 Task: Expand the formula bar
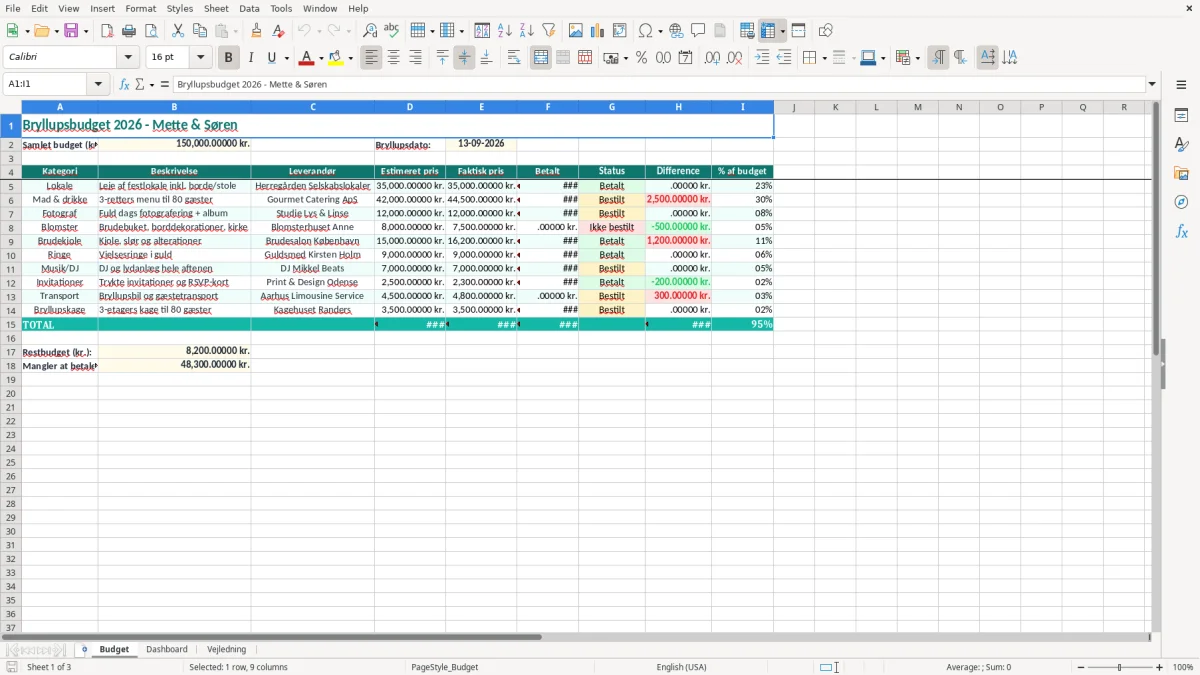pyautogui.click(x=1152, y=84)
